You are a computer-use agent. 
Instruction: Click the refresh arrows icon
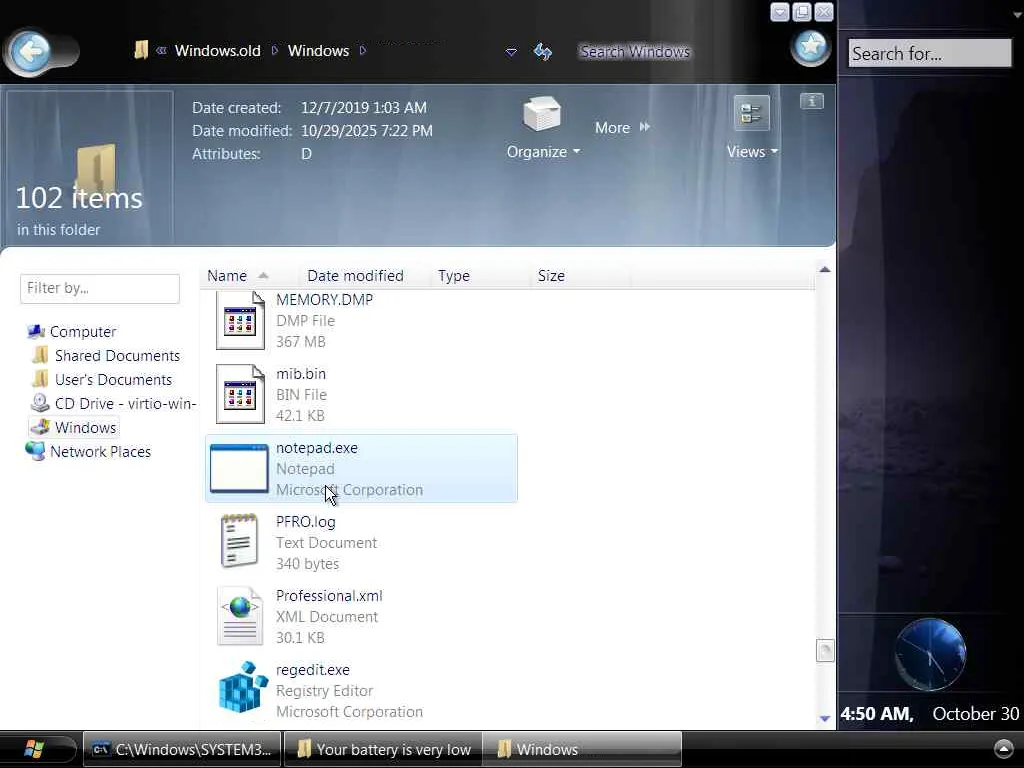click(542, 51)
